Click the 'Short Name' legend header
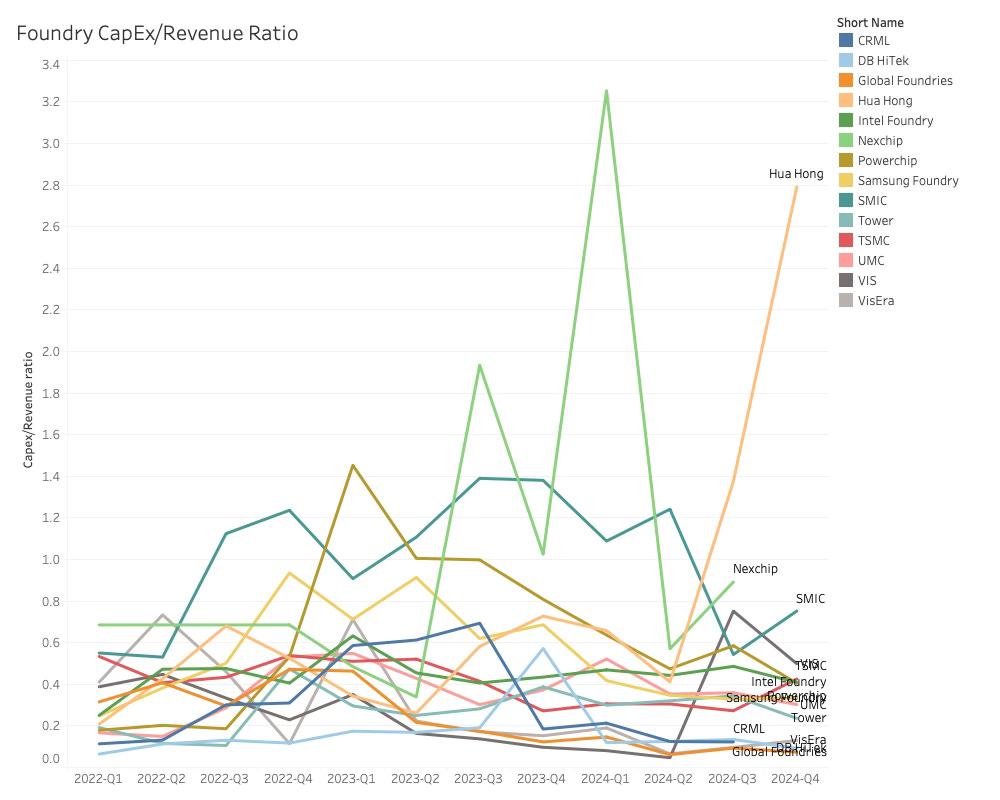 click(x=870, y=22)
